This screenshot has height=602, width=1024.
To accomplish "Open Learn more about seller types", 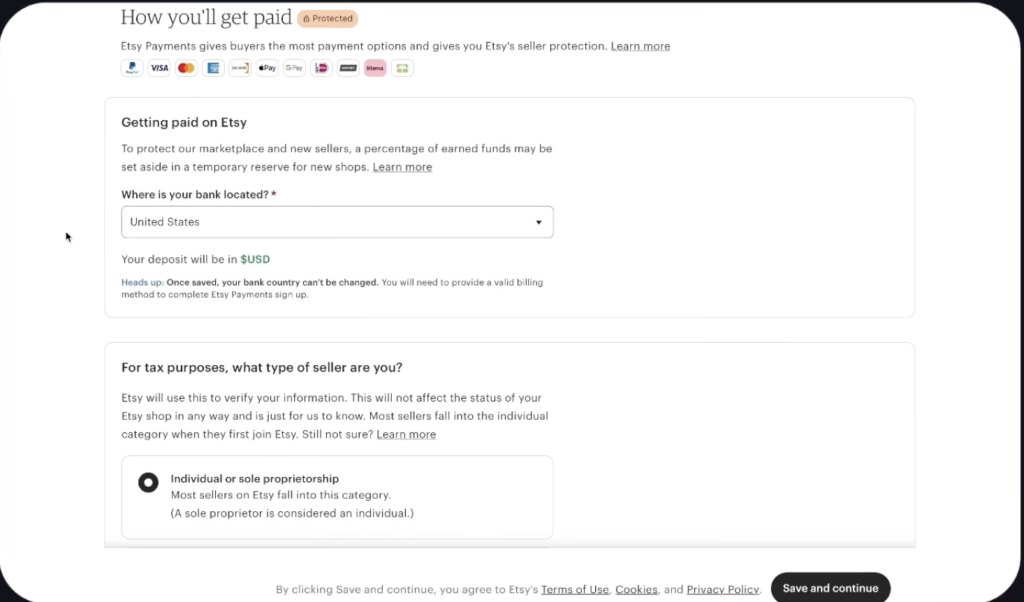I will point(406,434).
